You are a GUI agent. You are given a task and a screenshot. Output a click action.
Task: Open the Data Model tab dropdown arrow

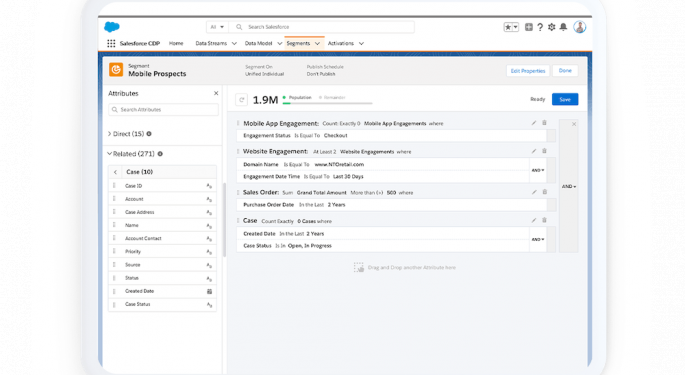coord(280,43)
